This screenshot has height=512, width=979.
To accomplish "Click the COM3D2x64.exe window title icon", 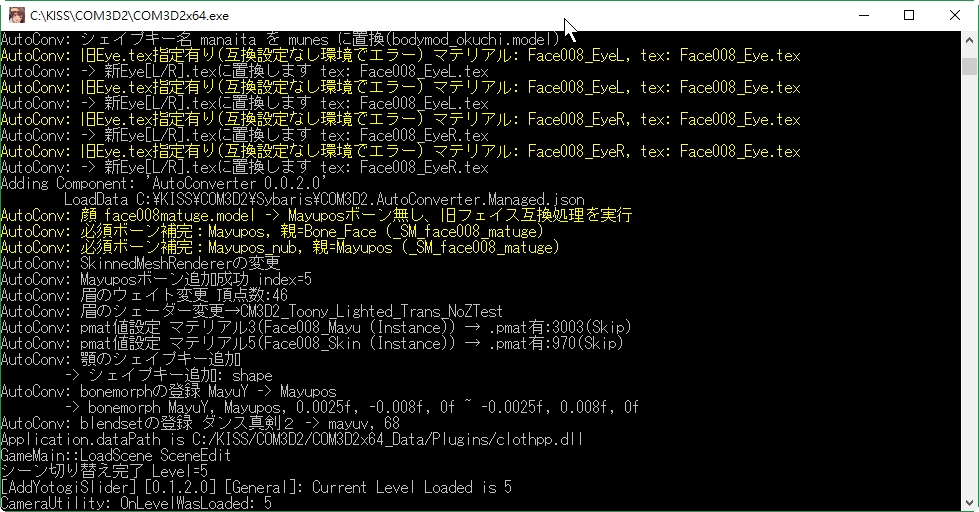I will point(17,15).
